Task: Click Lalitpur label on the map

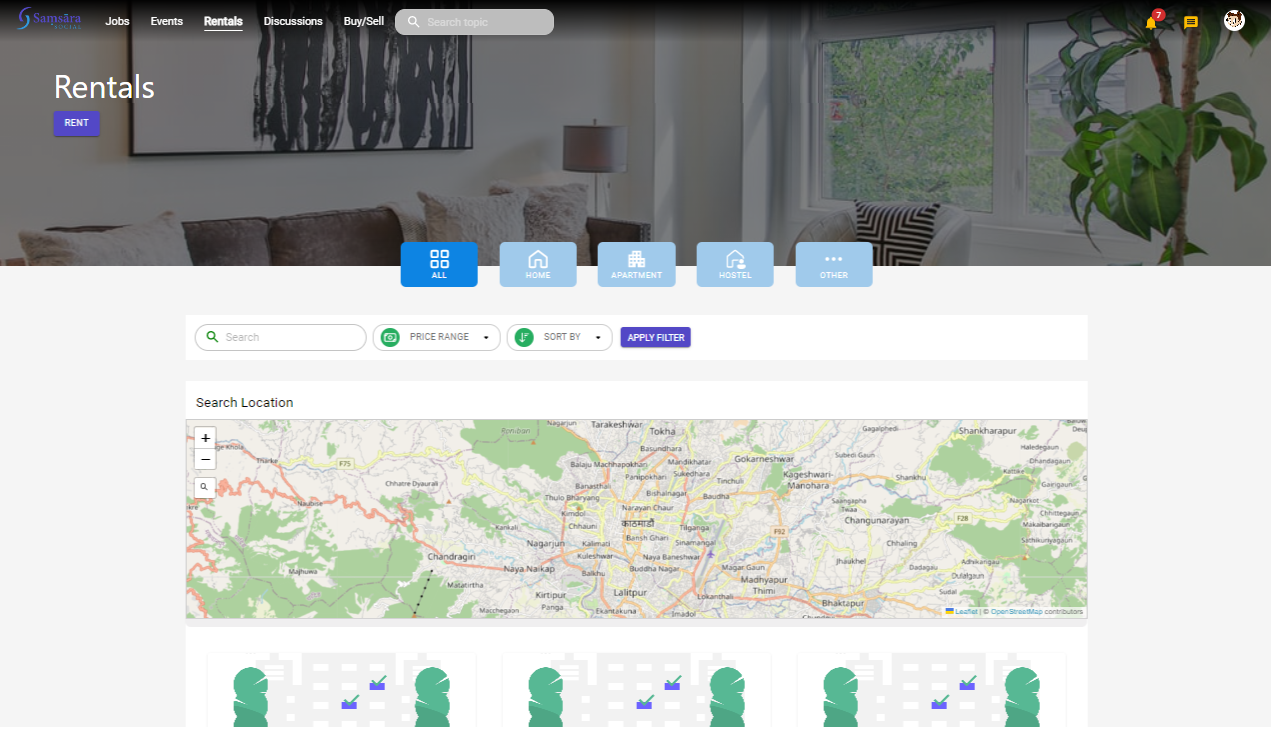Action: 629,593
